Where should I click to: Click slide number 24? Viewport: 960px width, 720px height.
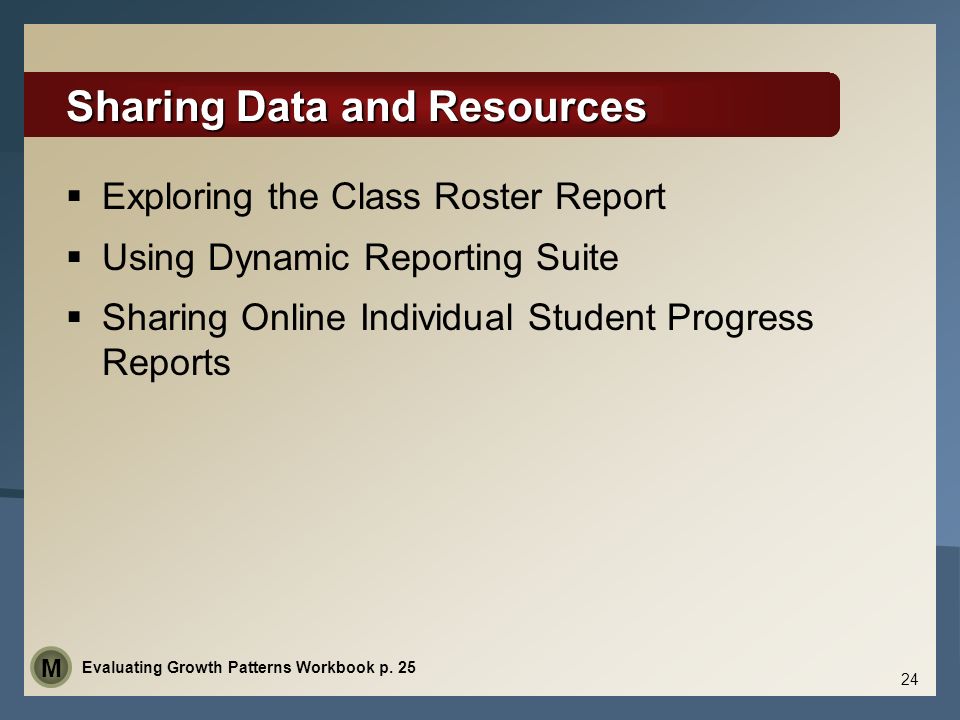pos(909,679)
